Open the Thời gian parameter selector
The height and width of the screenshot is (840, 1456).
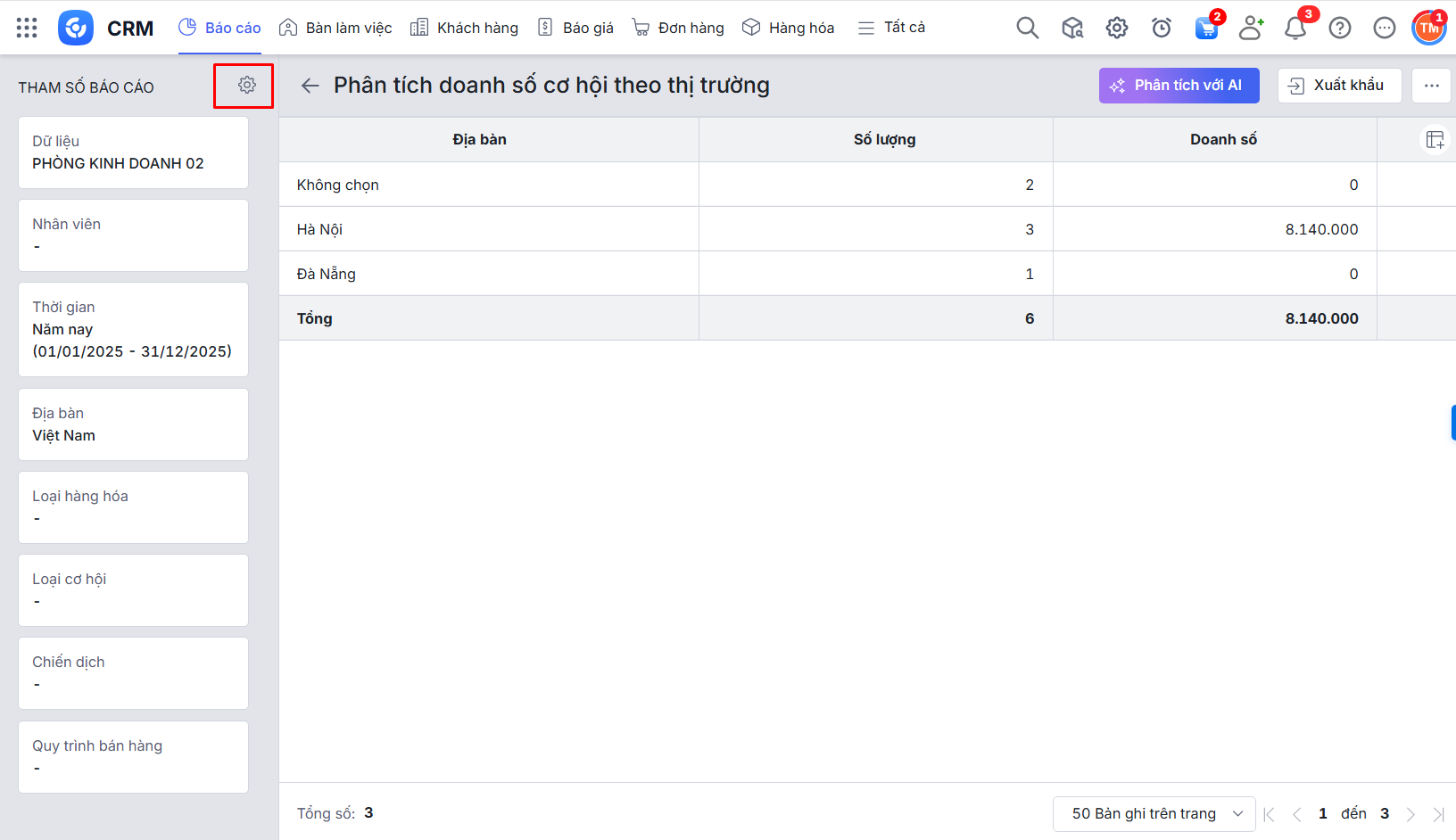pyautogui.click(x=133, y=329)
